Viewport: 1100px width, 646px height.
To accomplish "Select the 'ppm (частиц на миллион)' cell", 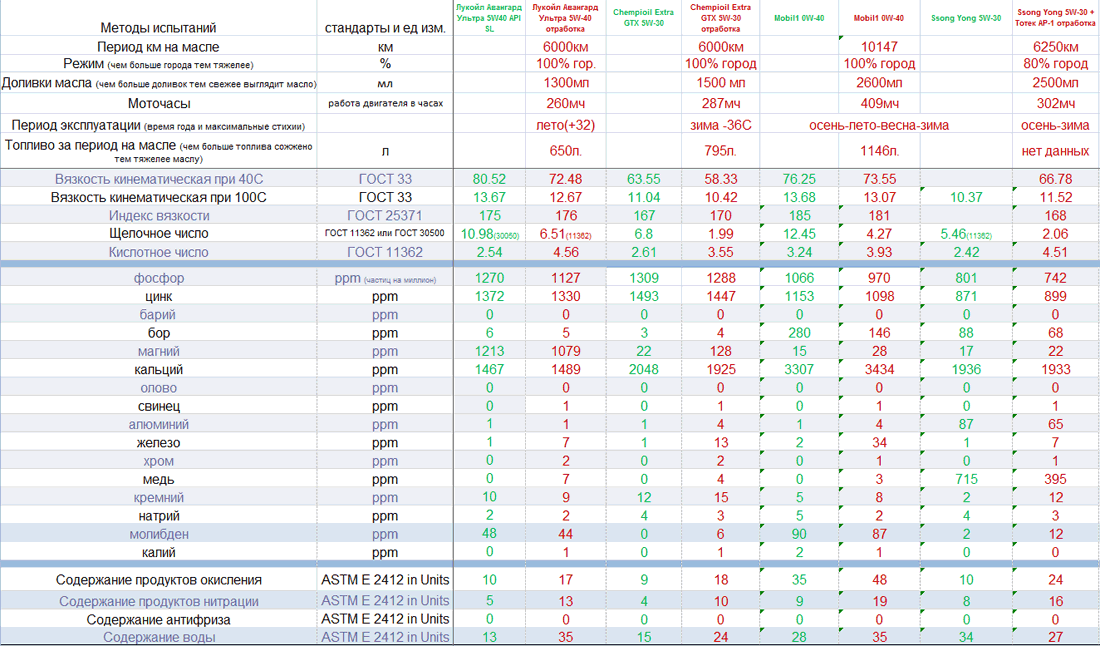I will 385,278.
